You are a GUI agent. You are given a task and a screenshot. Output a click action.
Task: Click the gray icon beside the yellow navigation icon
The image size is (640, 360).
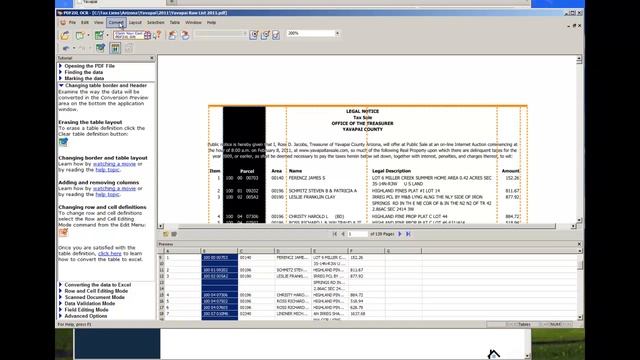[174, 234]
